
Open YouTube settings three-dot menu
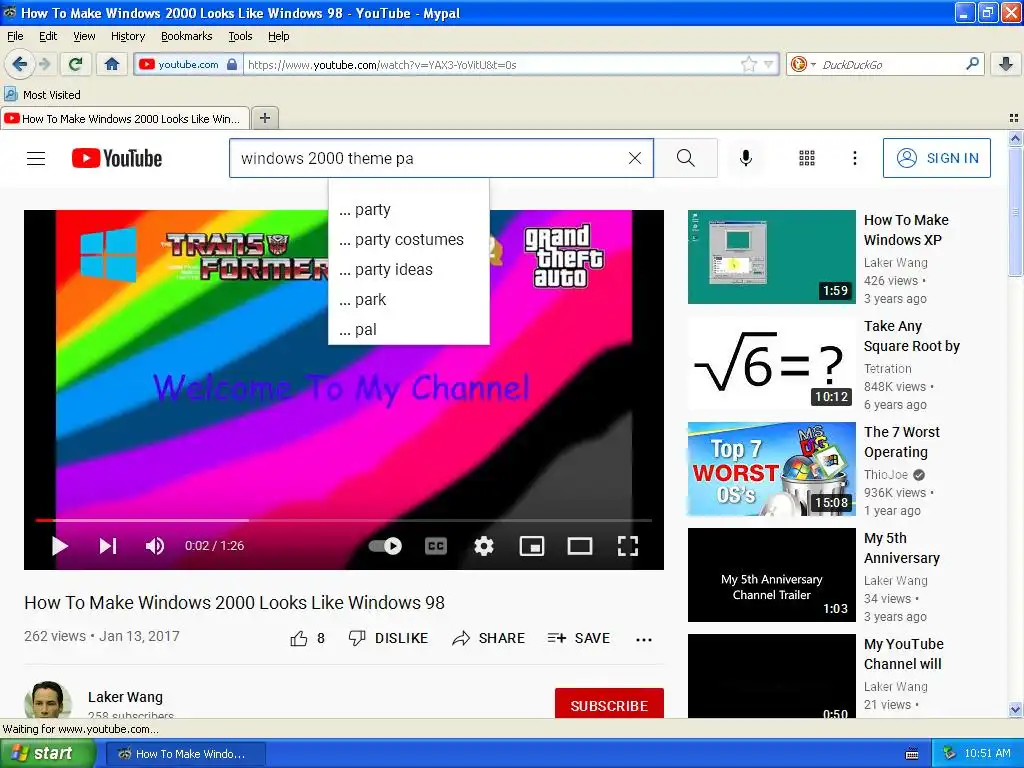[x=855, y=158]
